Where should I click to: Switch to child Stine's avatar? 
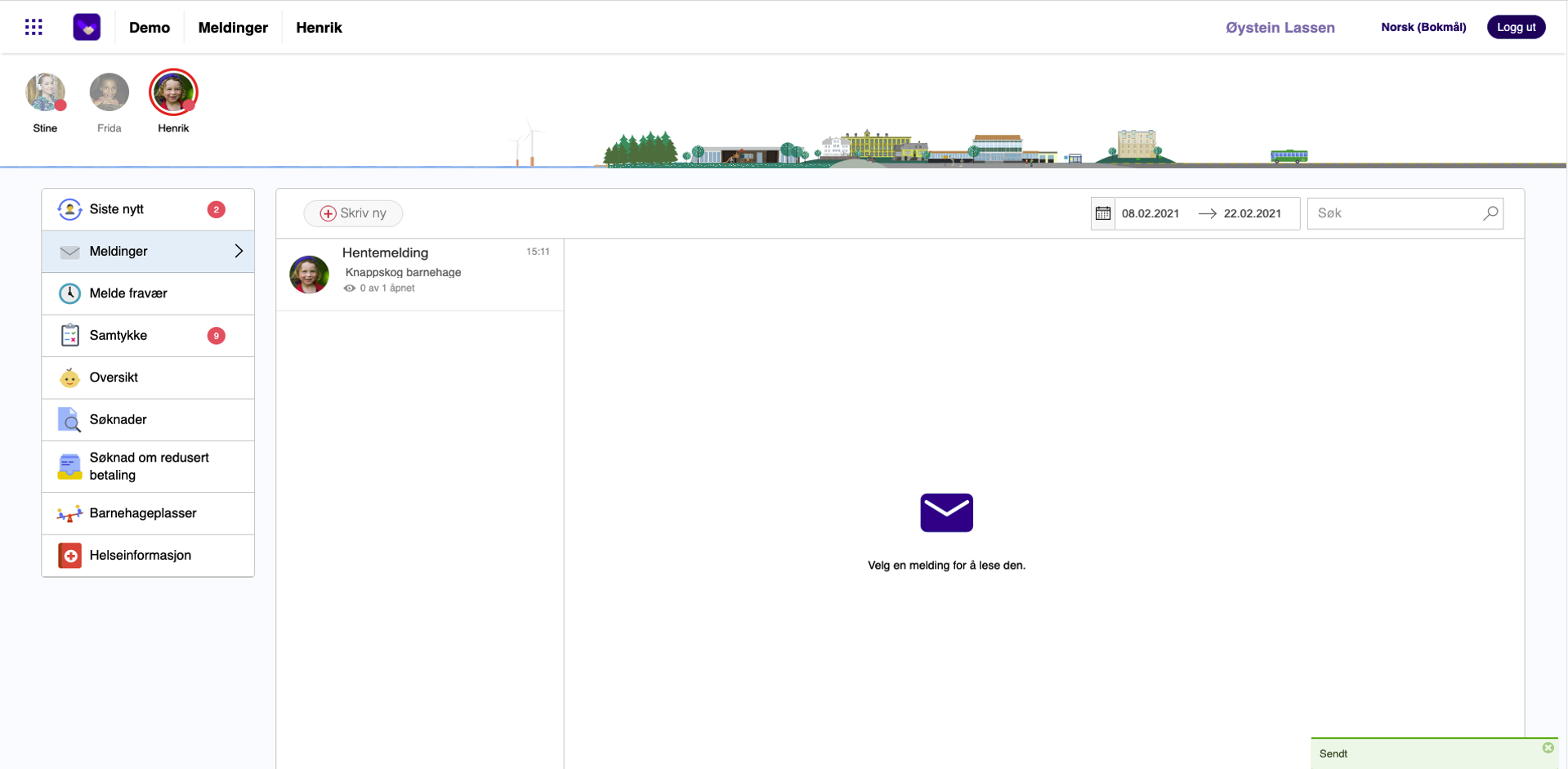pos(45,92)
